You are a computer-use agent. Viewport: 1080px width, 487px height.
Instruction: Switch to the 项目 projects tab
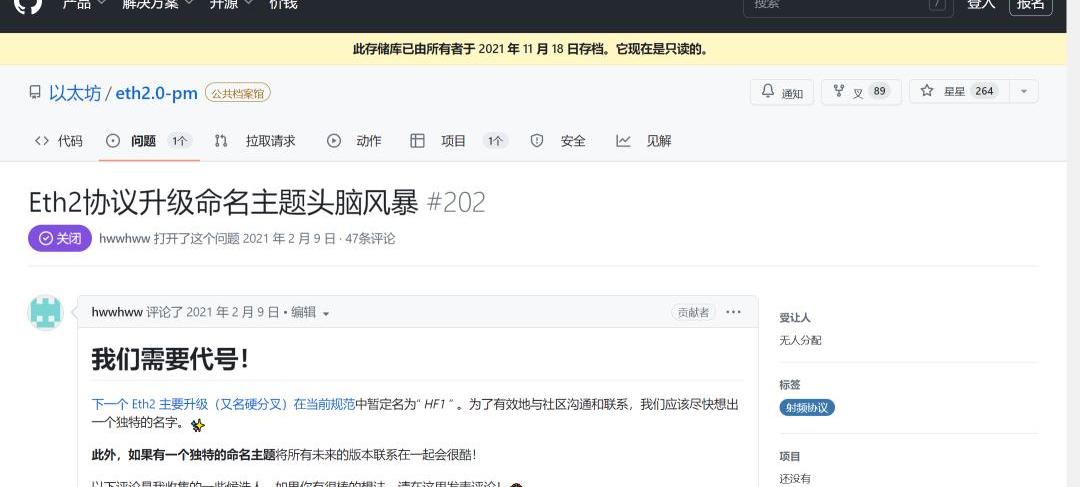pyautogui.click(x=459, y=141)
